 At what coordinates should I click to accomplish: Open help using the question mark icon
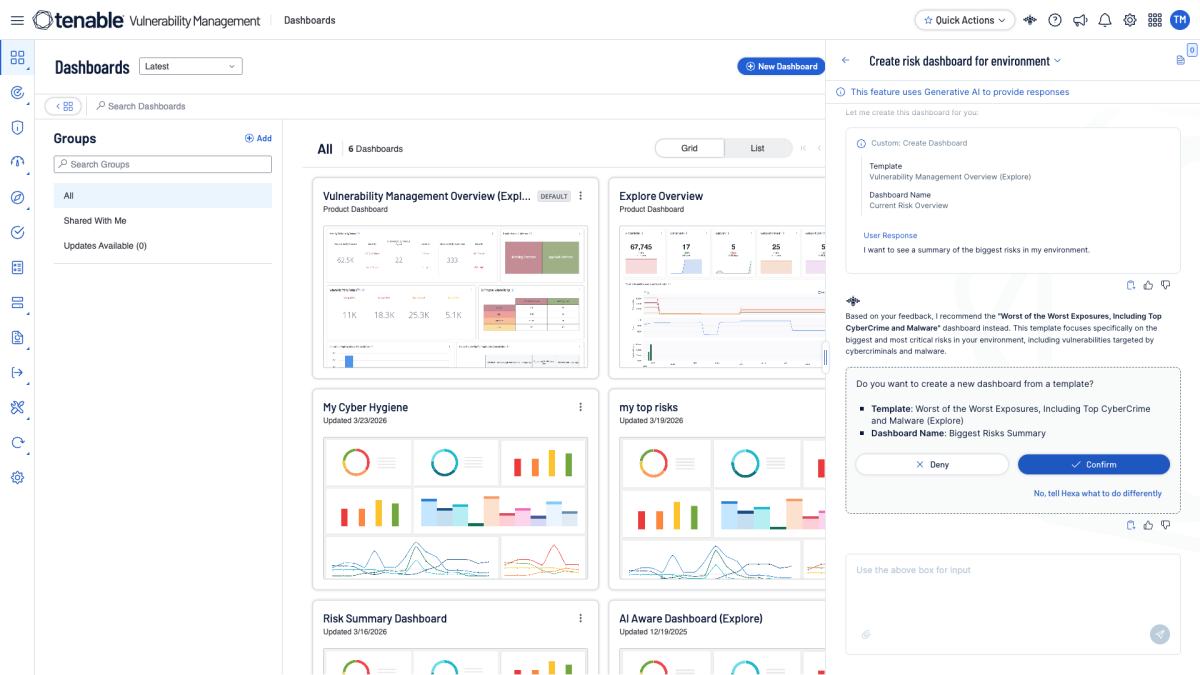coord(1055,19)
